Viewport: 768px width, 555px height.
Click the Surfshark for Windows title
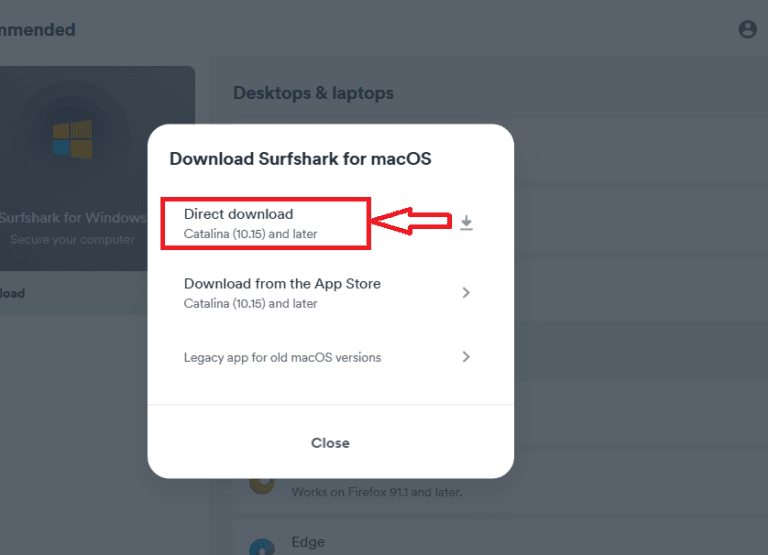click(73, 217)
